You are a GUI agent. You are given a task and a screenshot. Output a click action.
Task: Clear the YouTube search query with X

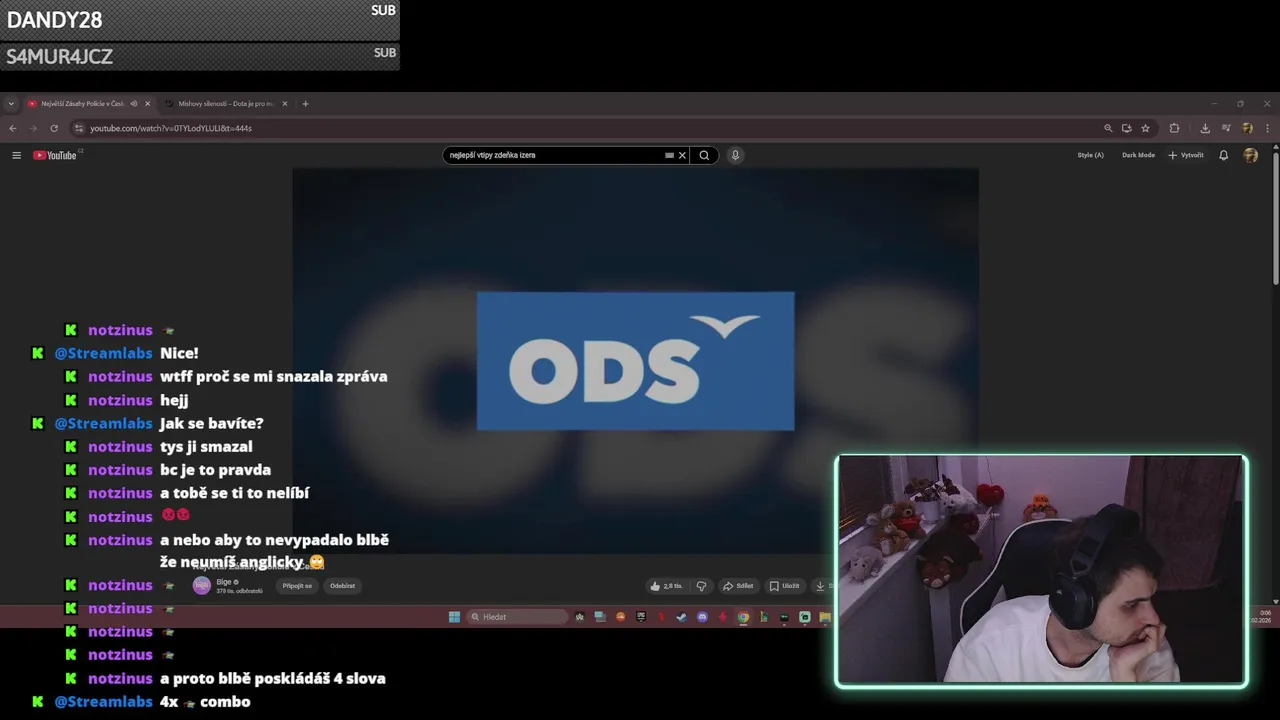682,155
